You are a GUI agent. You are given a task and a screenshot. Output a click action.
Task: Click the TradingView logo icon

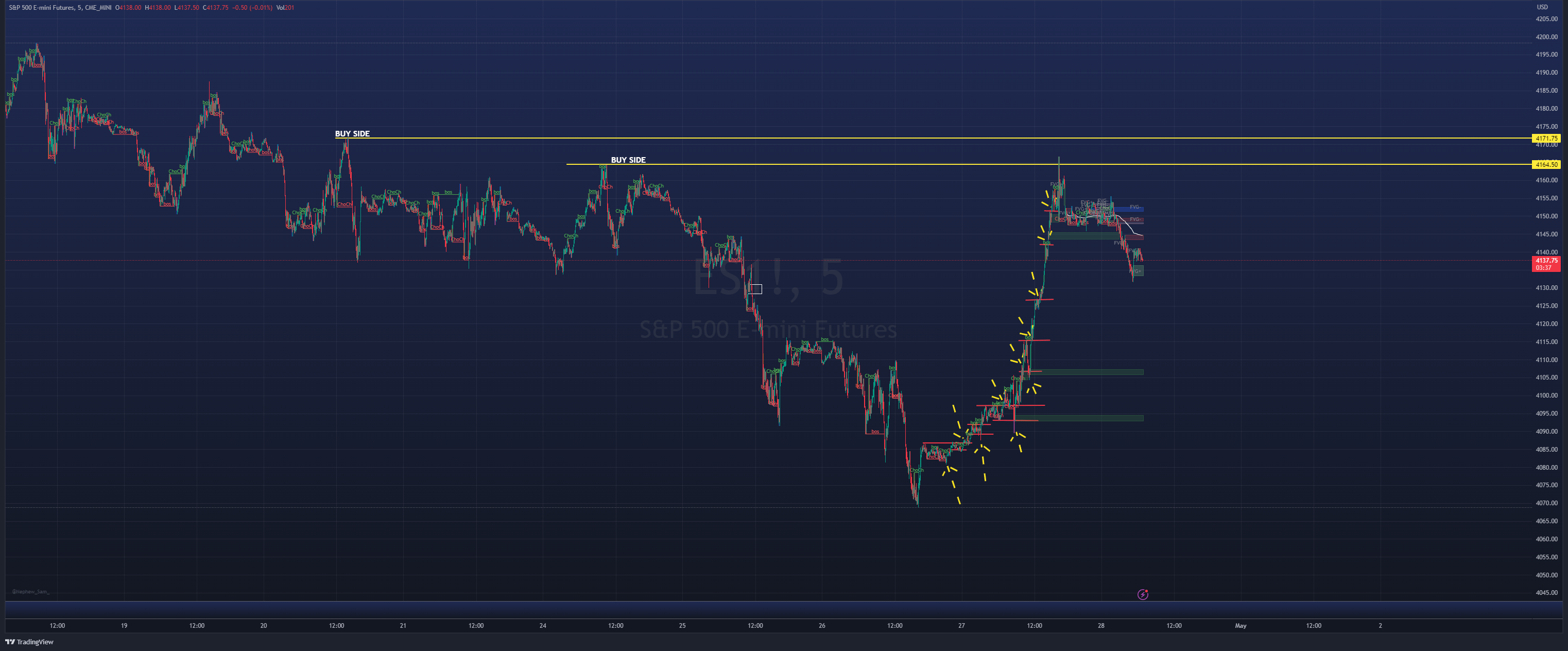click(x=10, y=641)
